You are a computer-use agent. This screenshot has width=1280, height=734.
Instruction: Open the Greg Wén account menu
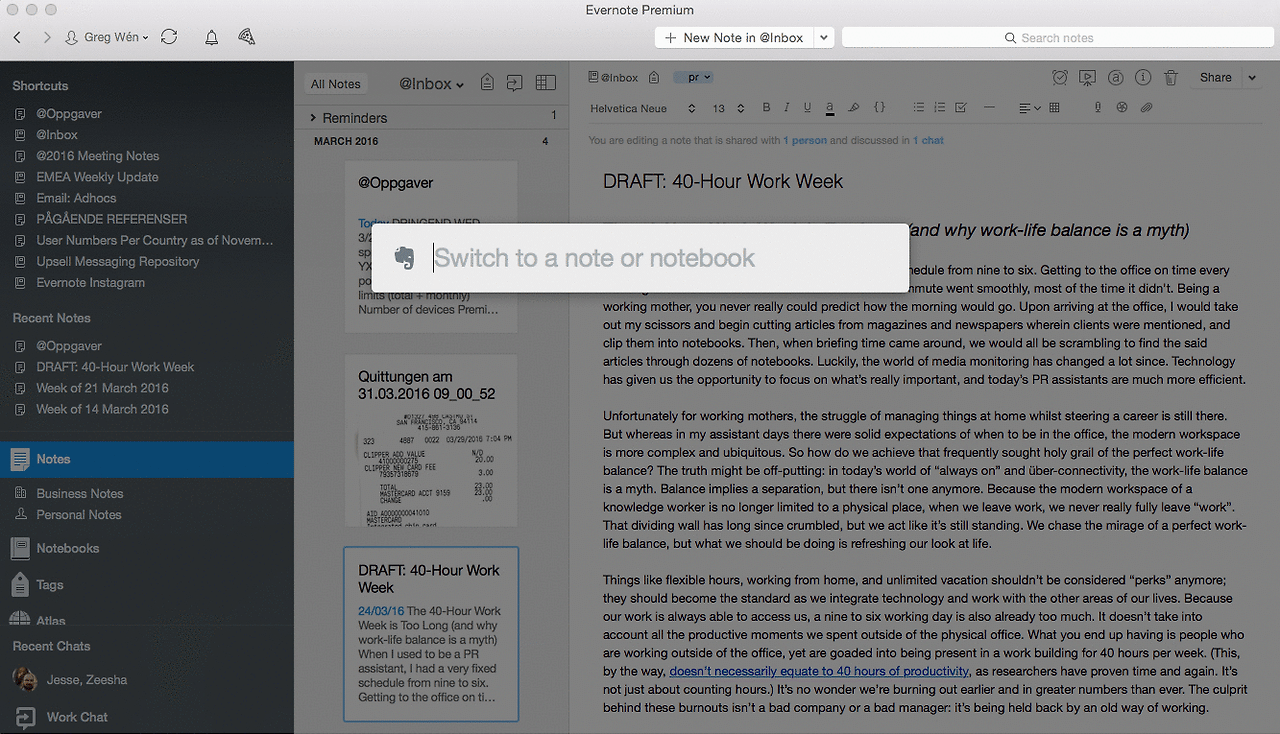[x=107, y=37]
